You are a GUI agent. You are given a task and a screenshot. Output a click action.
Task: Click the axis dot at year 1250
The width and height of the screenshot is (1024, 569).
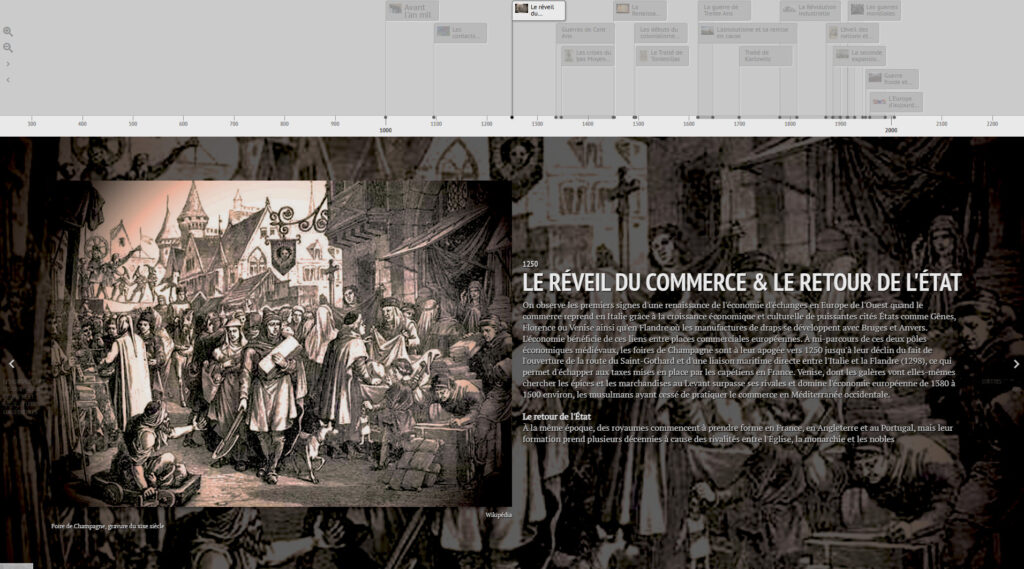click(x=512, y=118)
